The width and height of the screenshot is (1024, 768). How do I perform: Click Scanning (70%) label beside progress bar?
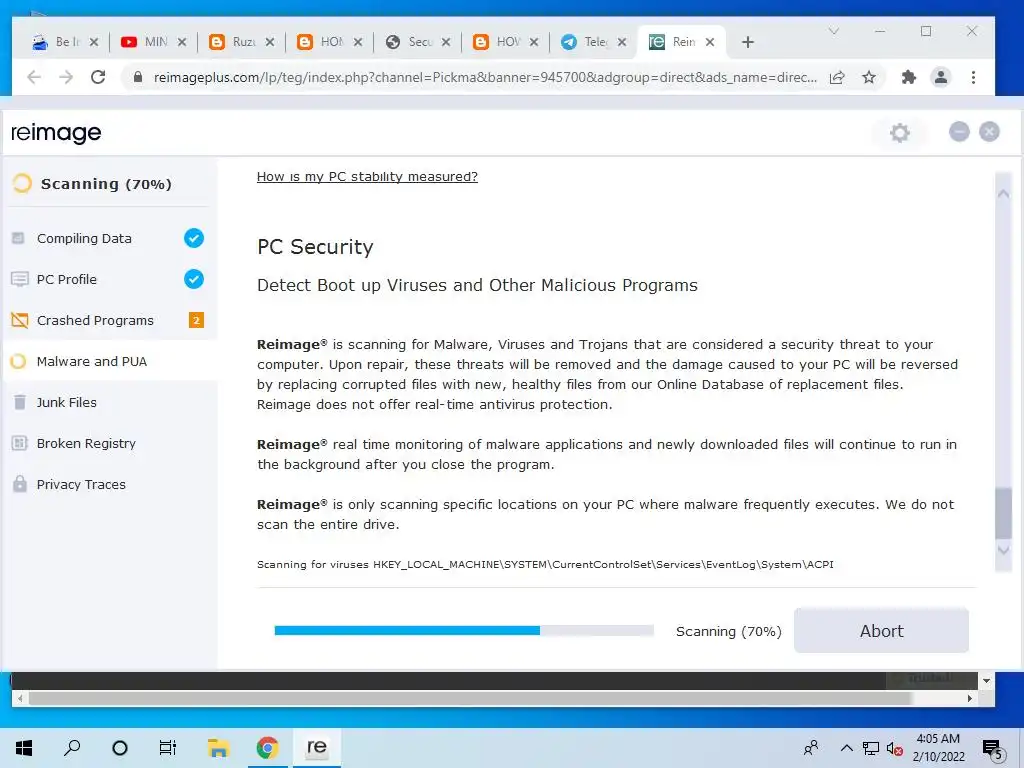click(728, 632)
